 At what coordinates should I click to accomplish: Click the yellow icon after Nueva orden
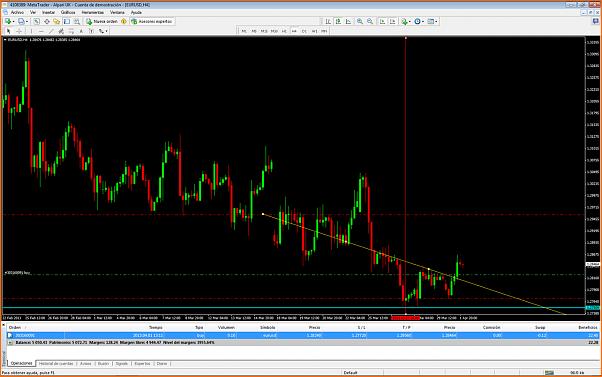[124, 21]
